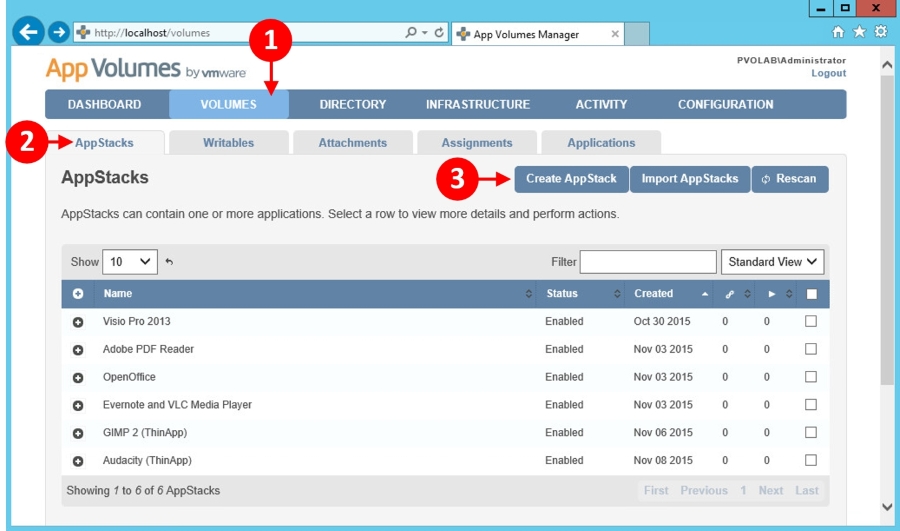Select the Visio Pro 2013 name text
The width and height of the screenshot is (900, 531).
click(137, 321)
